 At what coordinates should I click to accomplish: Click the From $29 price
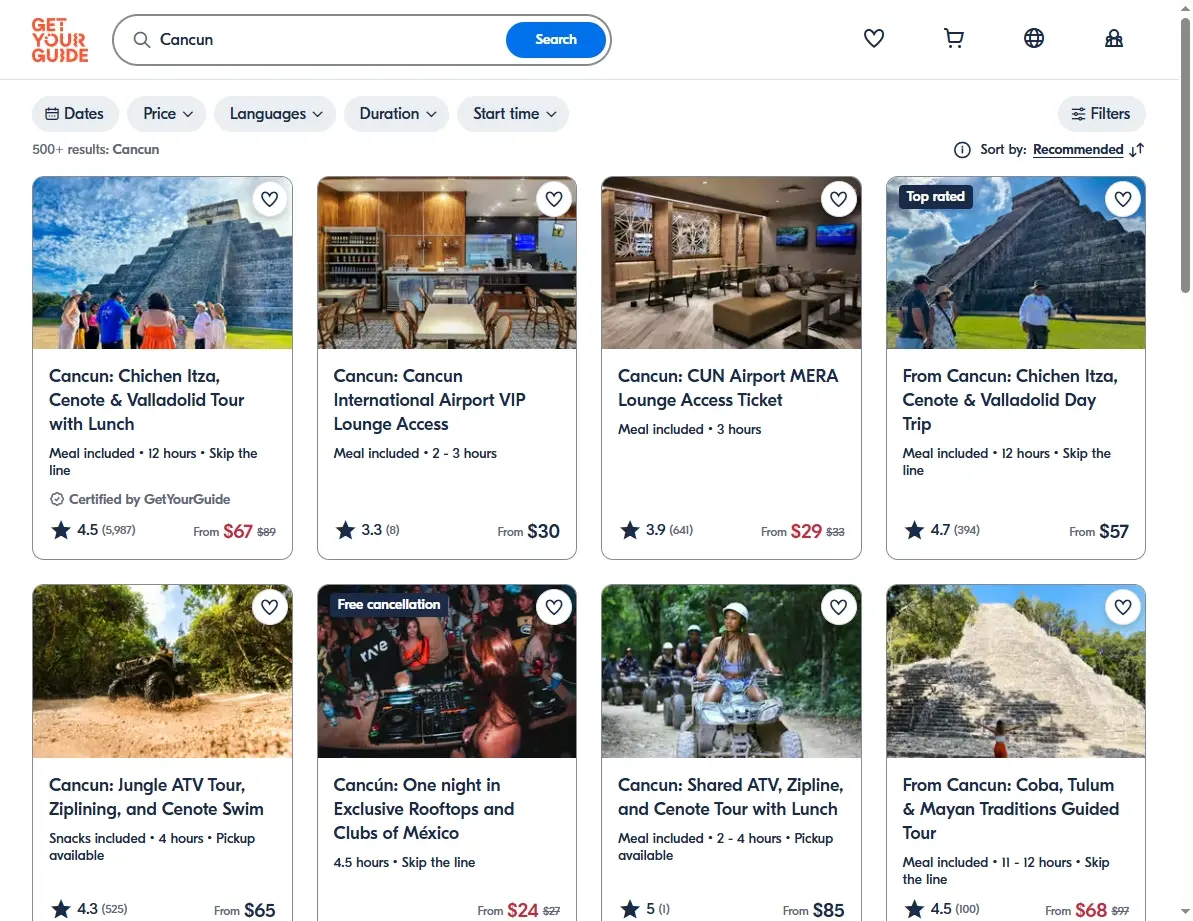click(x=803, y=532)
